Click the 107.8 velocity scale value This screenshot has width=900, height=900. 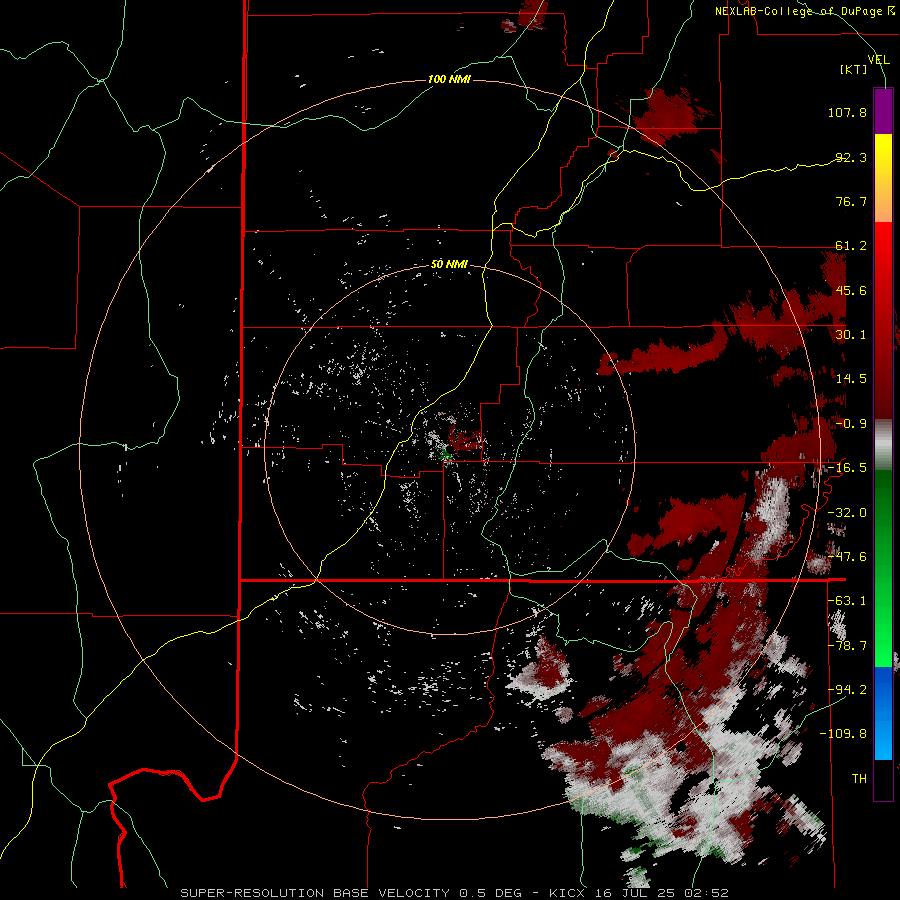847,112
